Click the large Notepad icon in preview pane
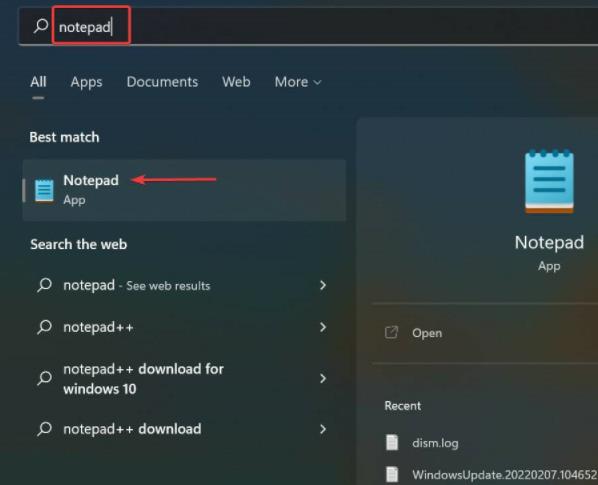 [549, 181]
